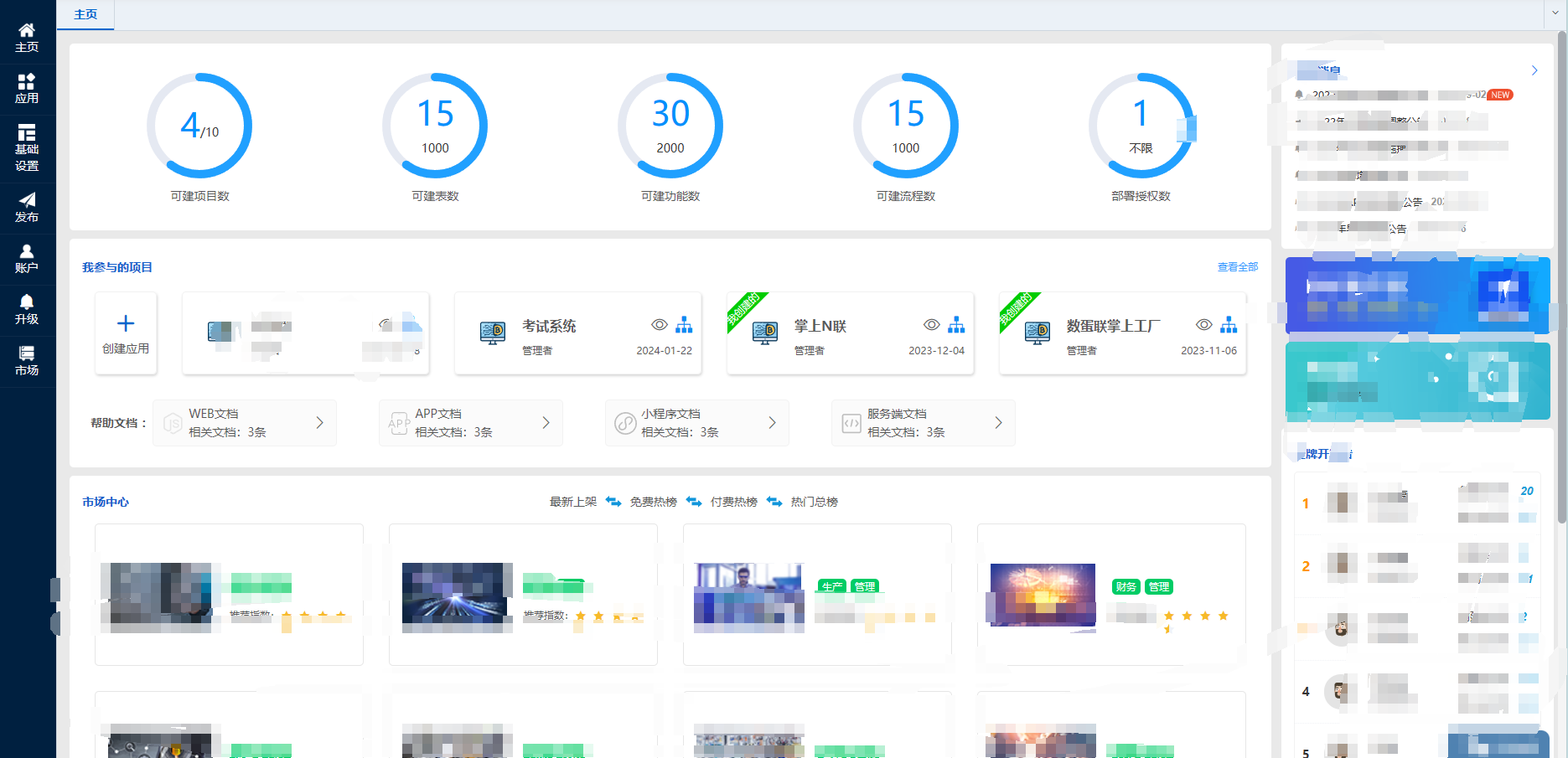Click the 2024-01-22 date on 考试系统
This screenshot has height=758, width=1568.
coord(665,351)
